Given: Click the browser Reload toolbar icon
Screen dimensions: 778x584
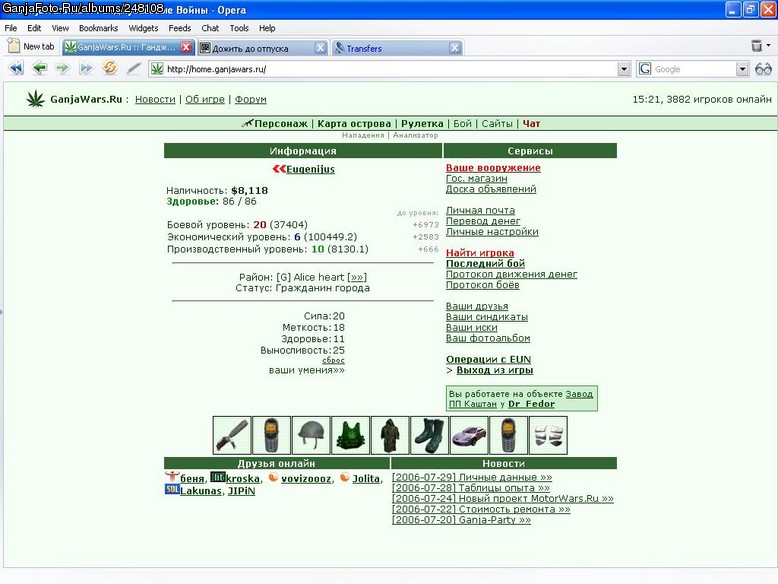Looking at the screenshot, I should point(110,68).
